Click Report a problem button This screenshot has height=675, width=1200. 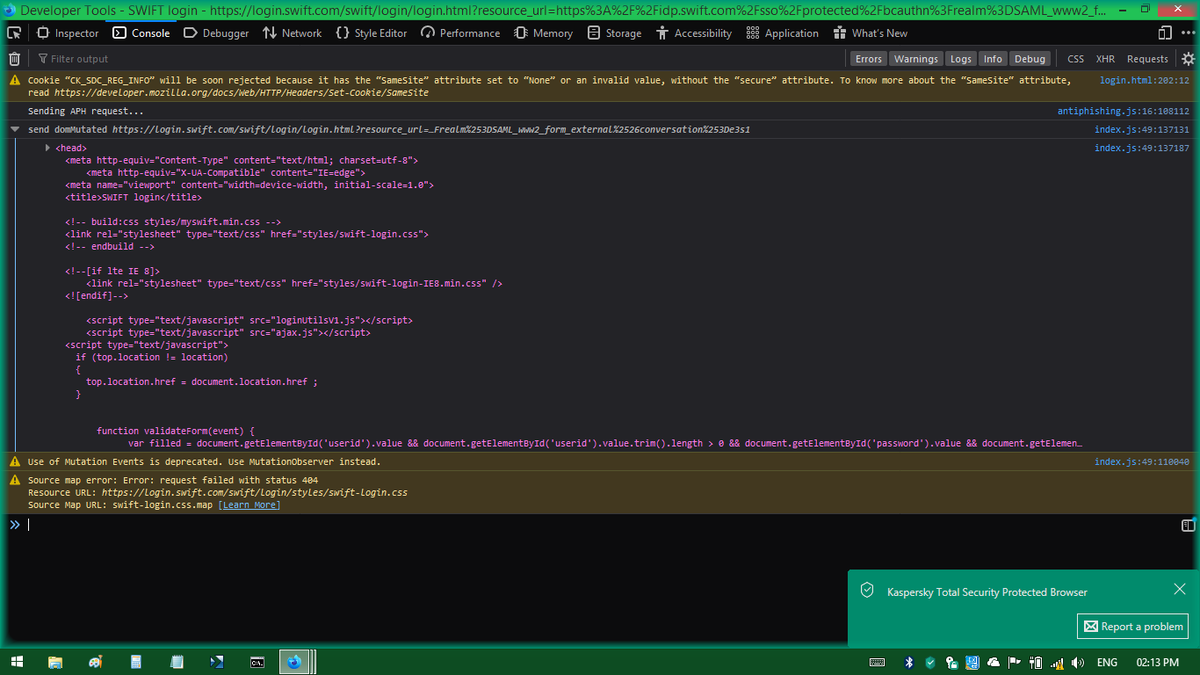1132,626
